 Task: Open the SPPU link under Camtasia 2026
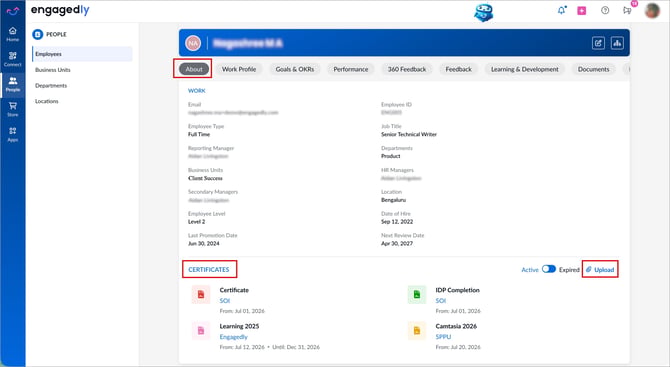443,337
